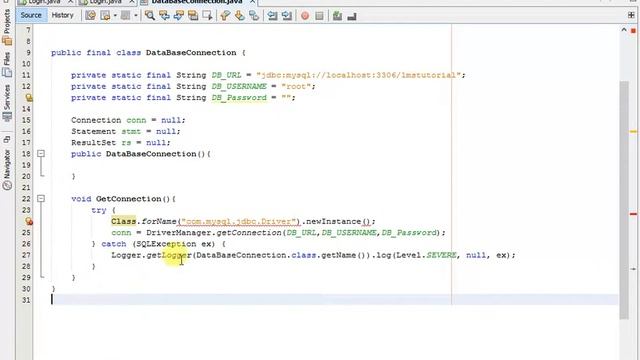Toggle Rectangular Selection mode
This screenshot has height=360, width=640.
(207, 16)
